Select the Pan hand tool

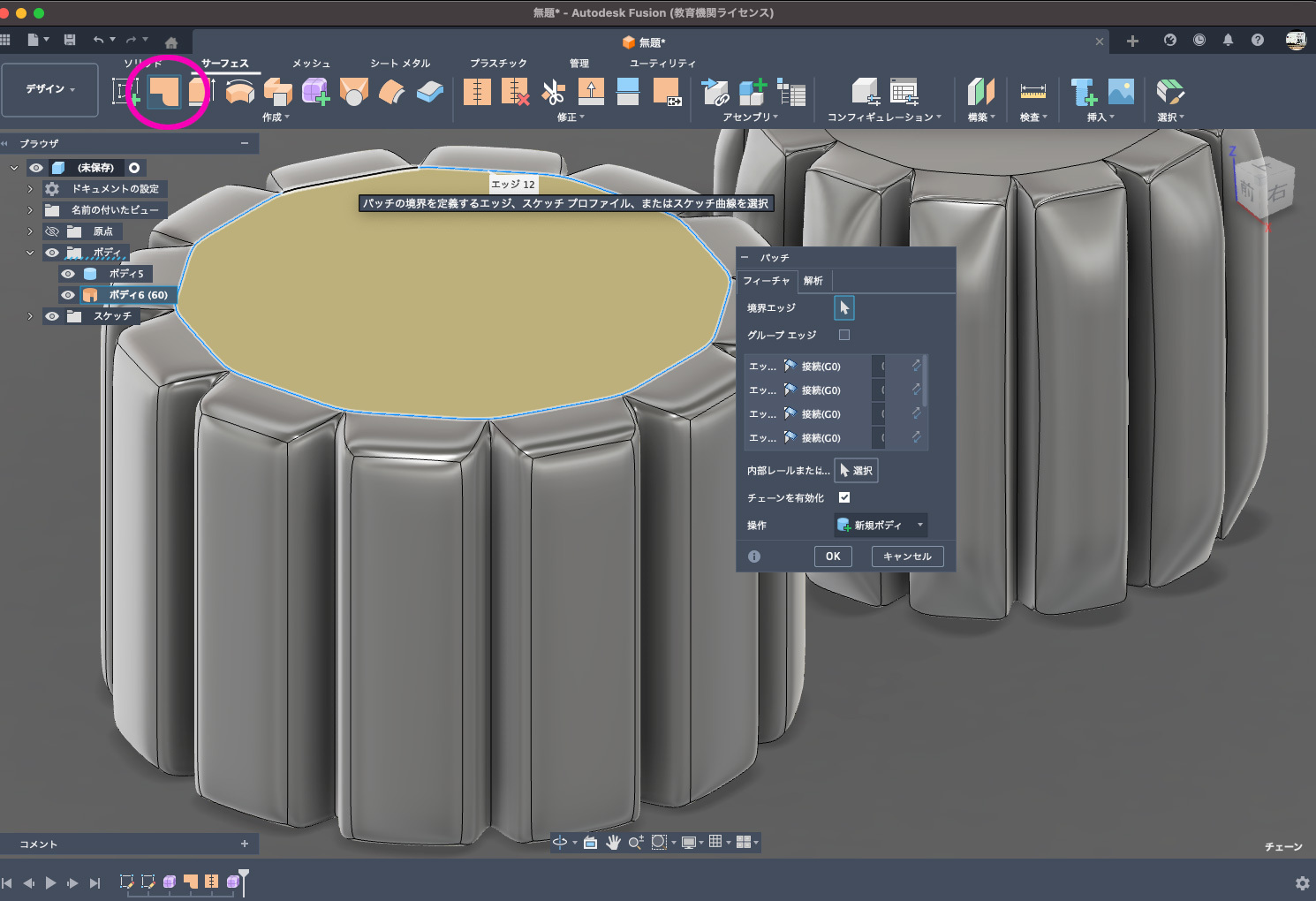[613, 843]
